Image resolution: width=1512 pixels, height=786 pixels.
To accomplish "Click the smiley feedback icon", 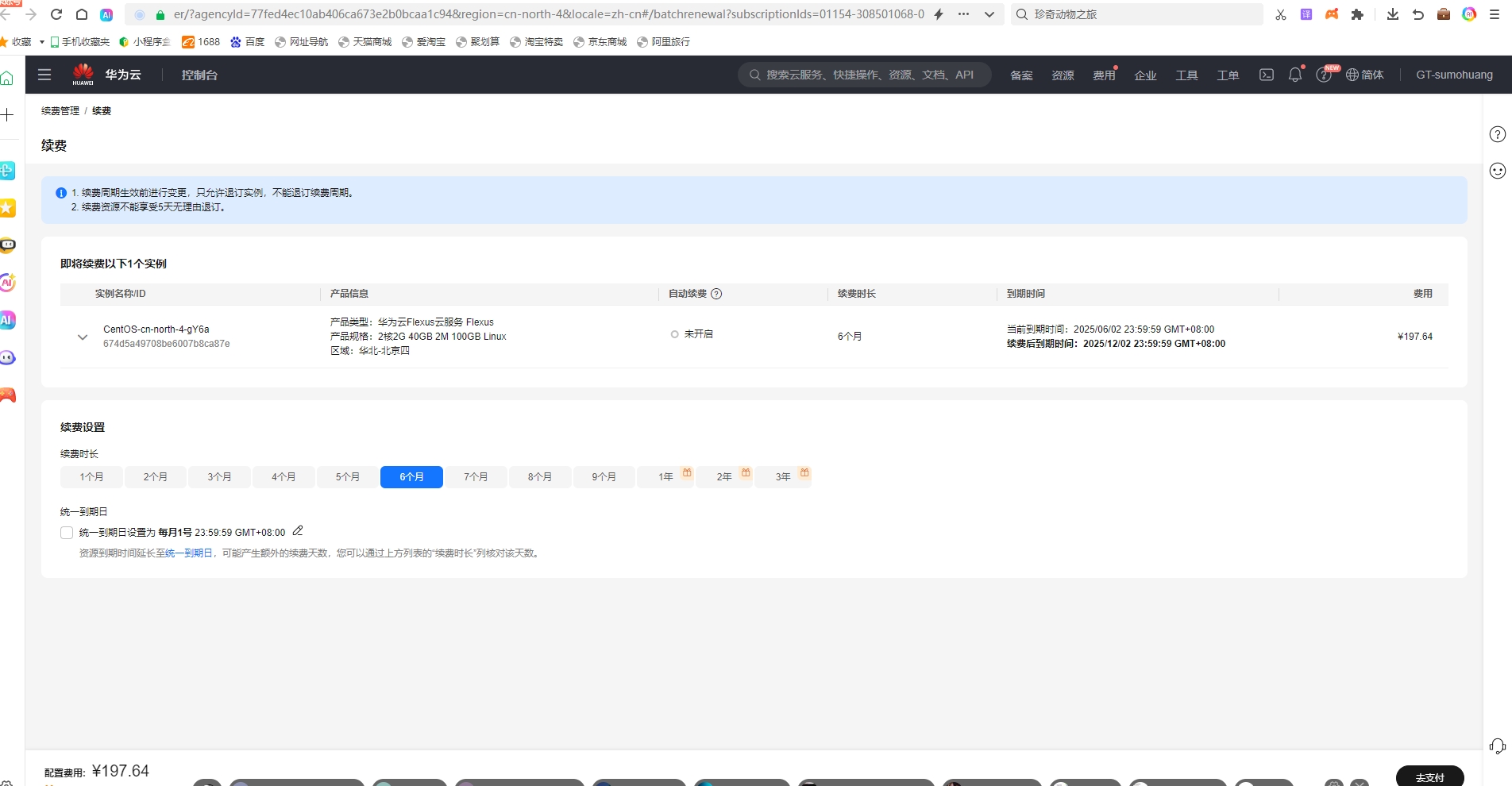I will coord(1497,171).
